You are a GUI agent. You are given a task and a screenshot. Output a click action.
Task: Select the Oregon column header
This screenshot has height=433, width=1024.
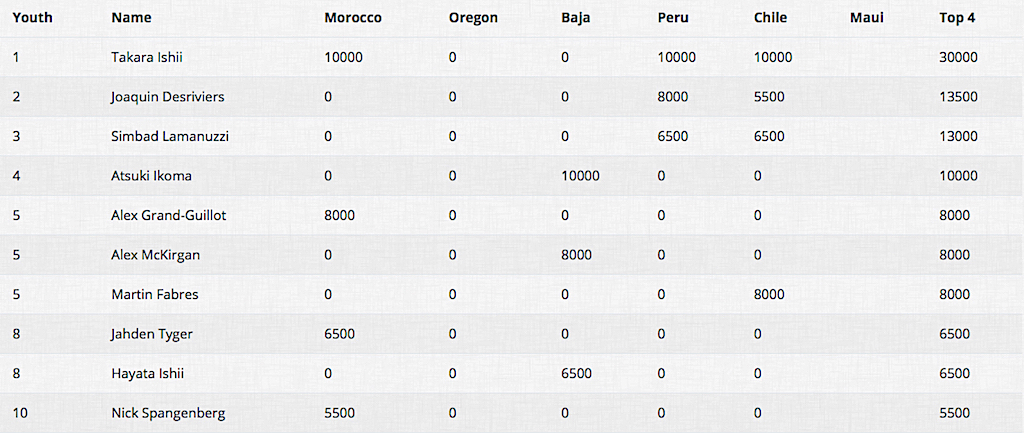tap(473, 18)
